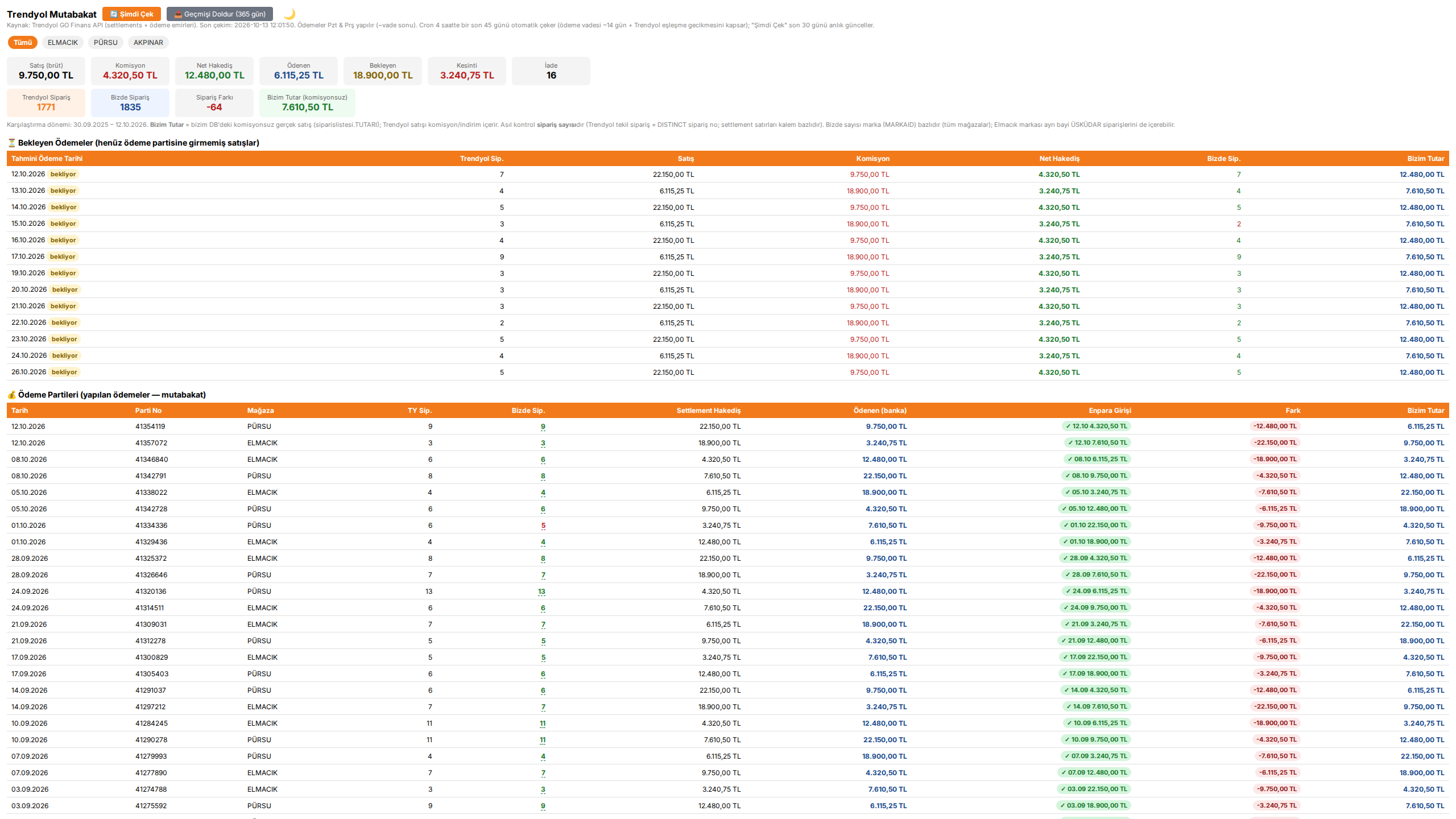Open the Bizde Sipariş 1835 card
Screen dimensions: 1456x819
click(x=130, y=103)
